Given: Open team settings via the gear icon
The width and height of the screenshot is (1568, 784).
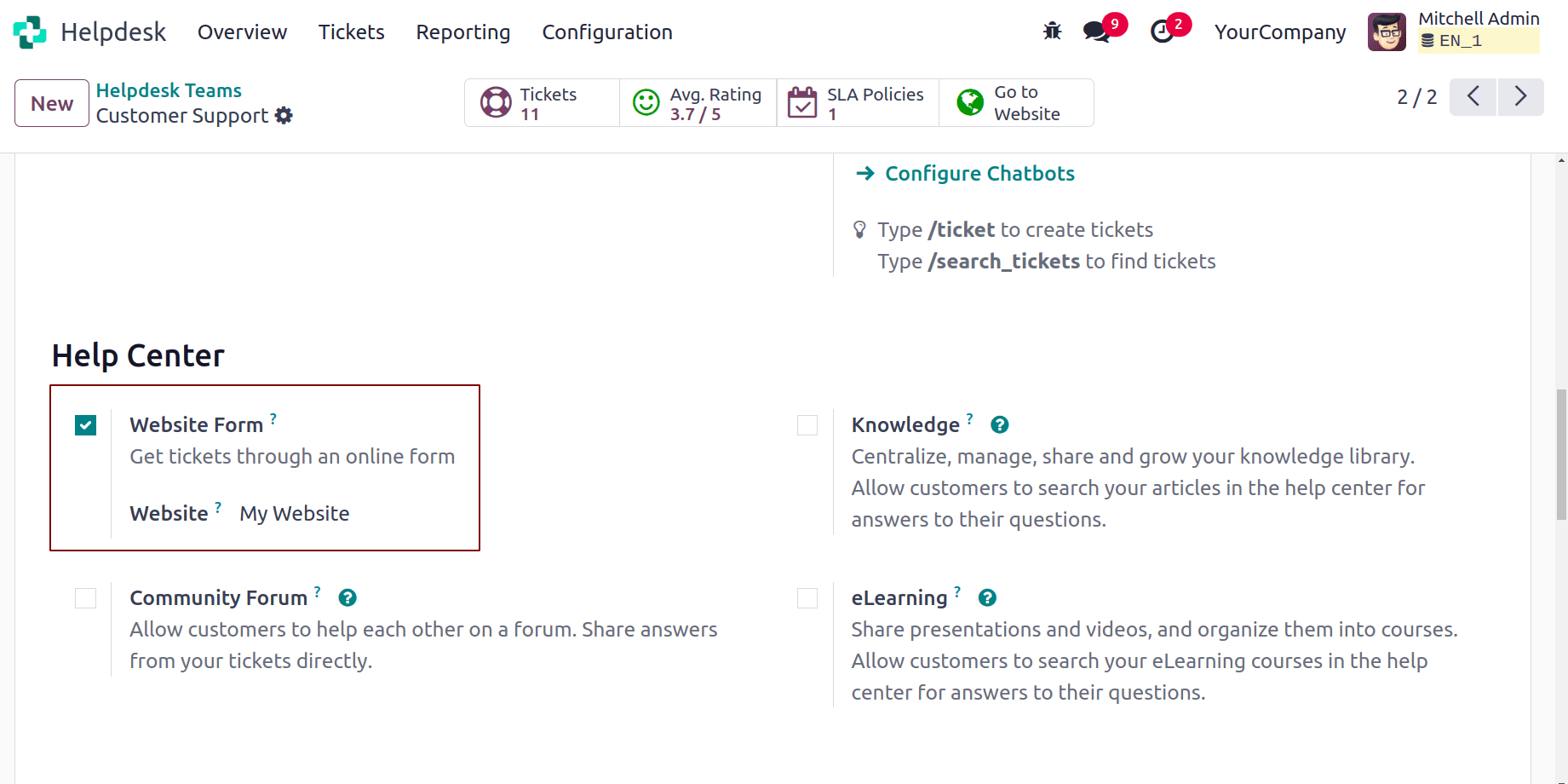Looking at the screenshot, I should click(x=284, y=116).
